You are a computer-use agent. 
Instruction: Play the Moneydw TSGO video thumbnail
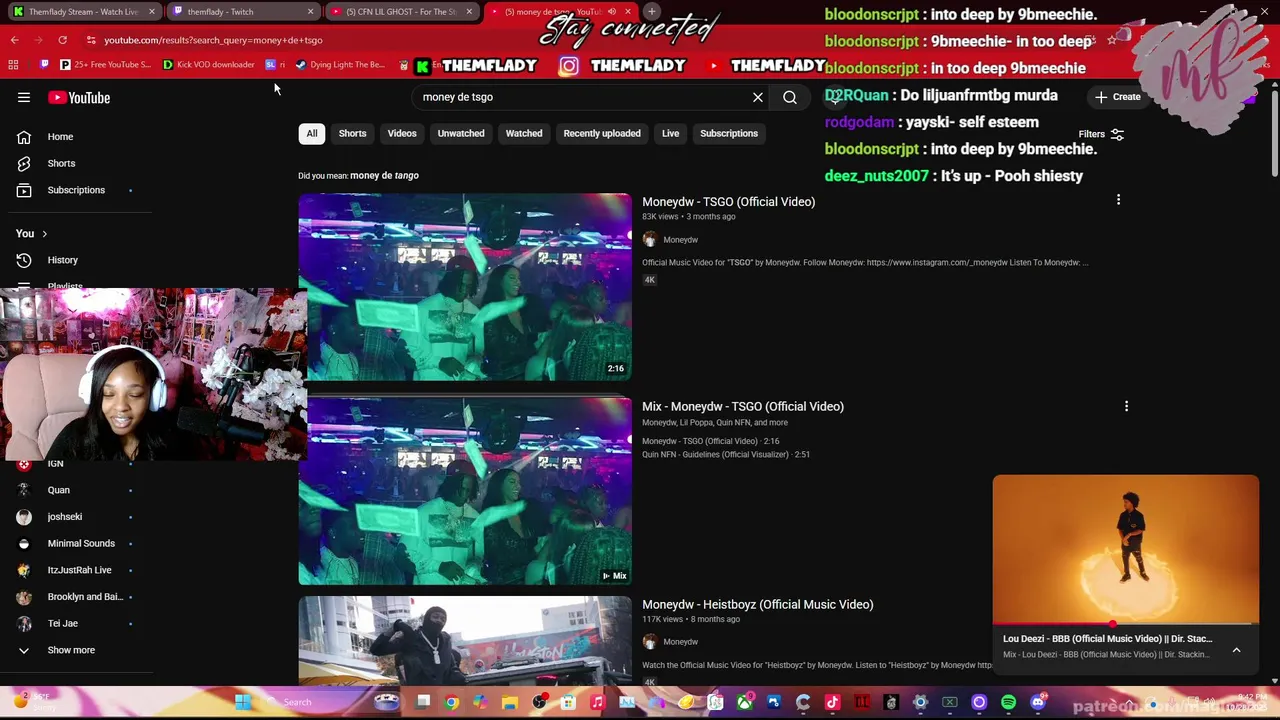click(x=465, y=287)
